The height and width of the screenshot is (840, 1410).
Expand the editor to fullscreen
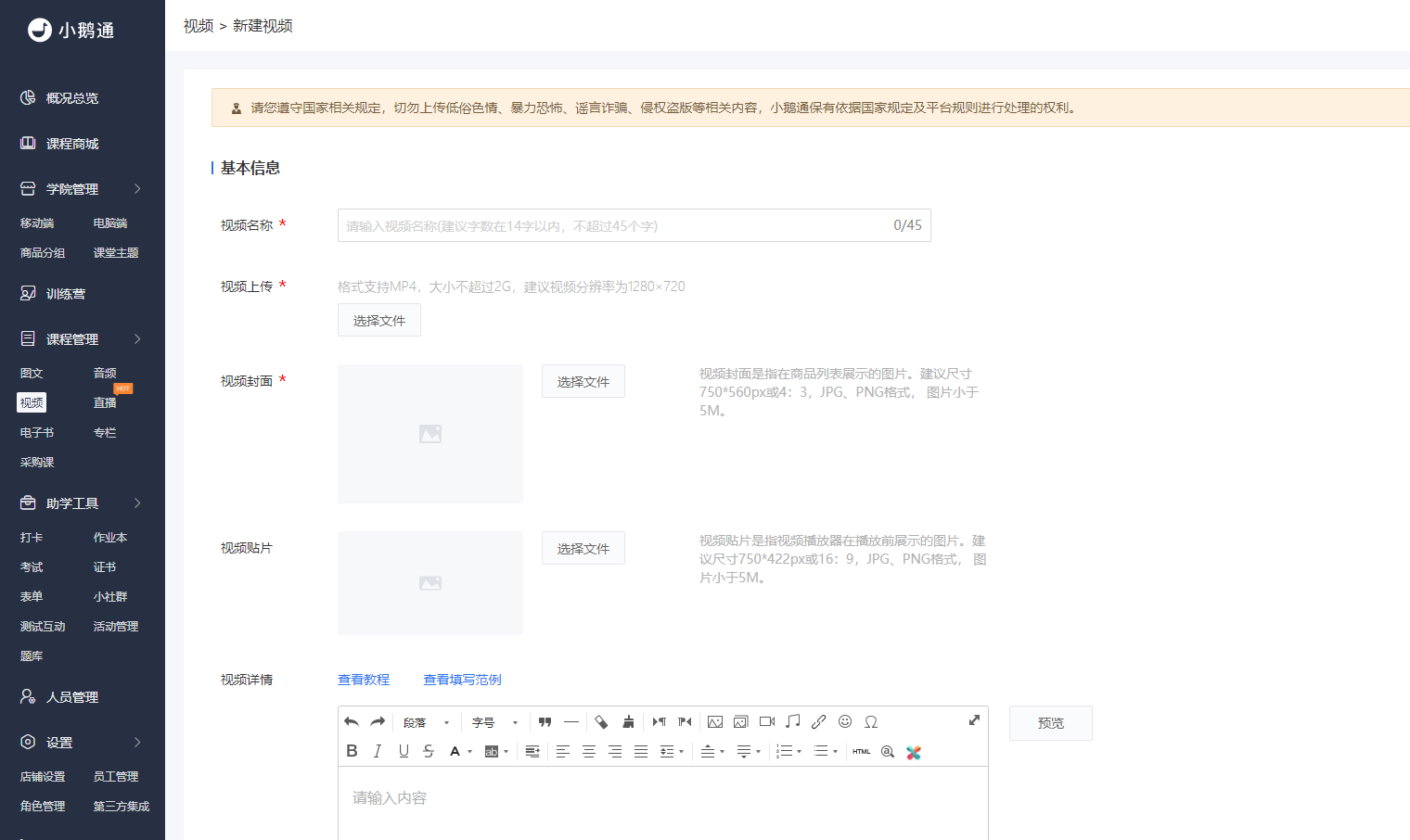tap(974, 720)
